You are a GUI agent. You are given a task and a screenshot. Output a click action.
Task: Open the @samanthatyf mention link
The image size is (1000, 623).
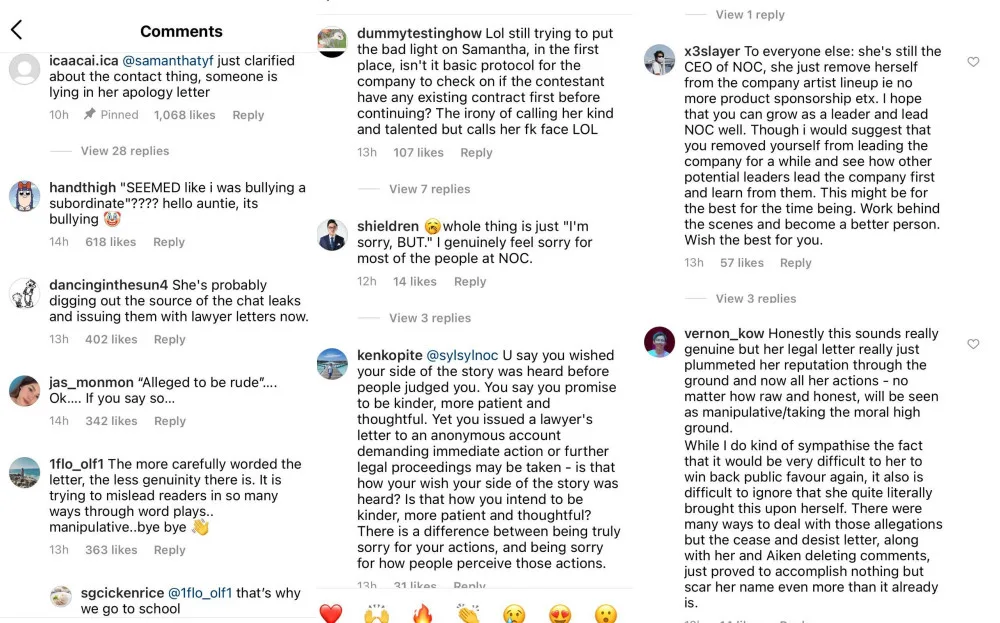tap(173, 61)
